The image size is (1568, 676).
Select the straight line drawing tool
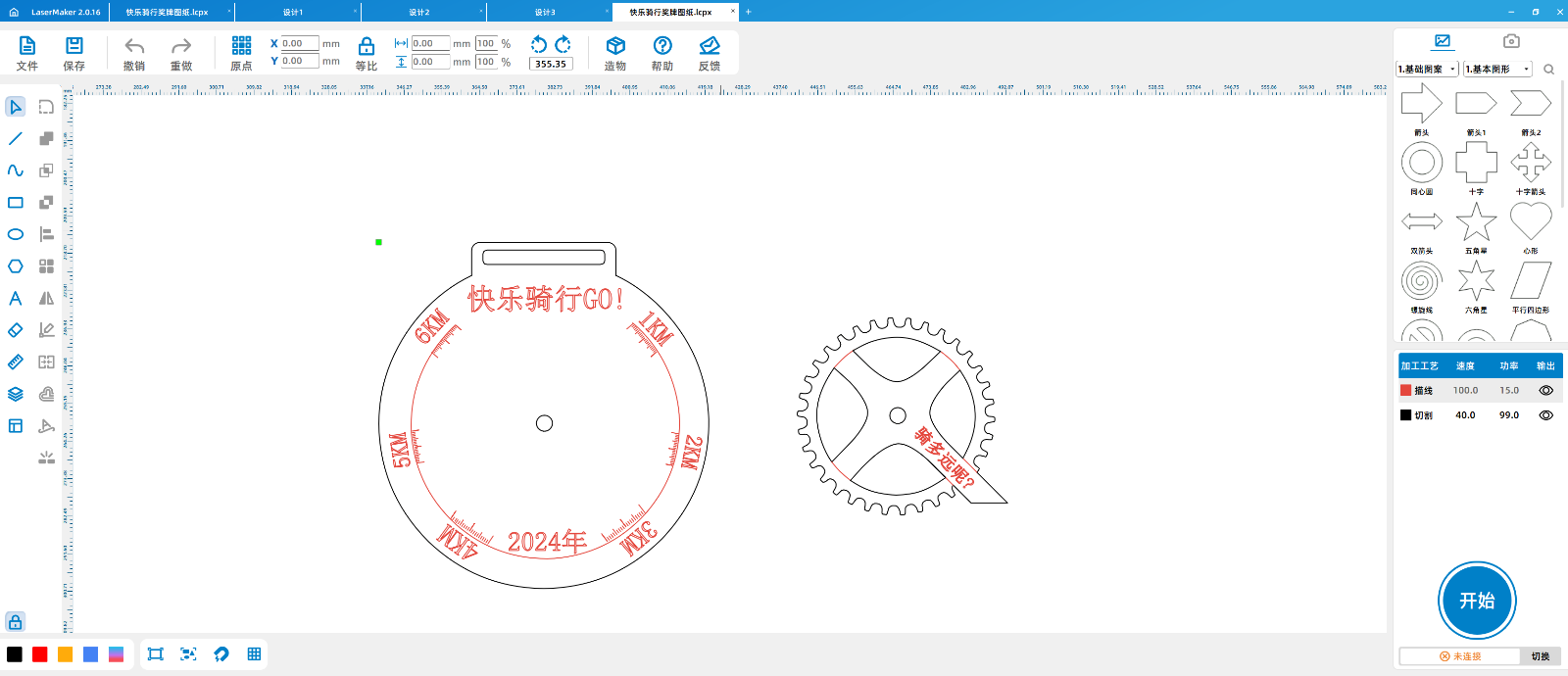pyautogui.click(x=16, y=139)
